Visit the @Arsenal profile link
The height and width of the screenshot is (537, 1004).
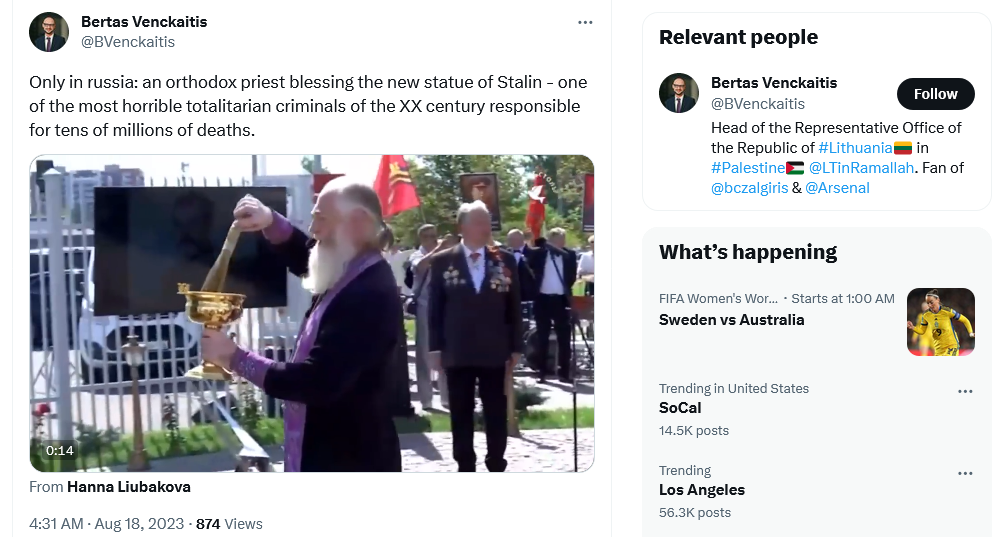(x=837, y=188)
